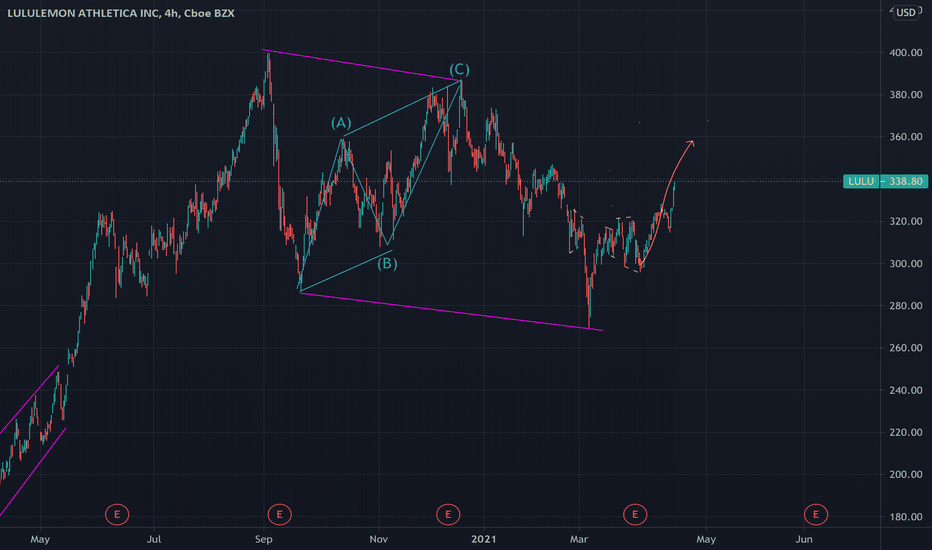This screenshot has width=932, height=550.
Task: Click the 280.00 price axis label
Action: pyautogui.click(x=906, y=306)
